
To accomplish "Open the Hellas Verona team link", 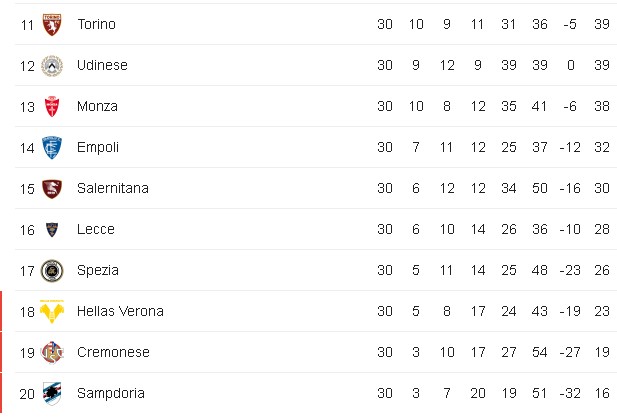I will 120,311.
